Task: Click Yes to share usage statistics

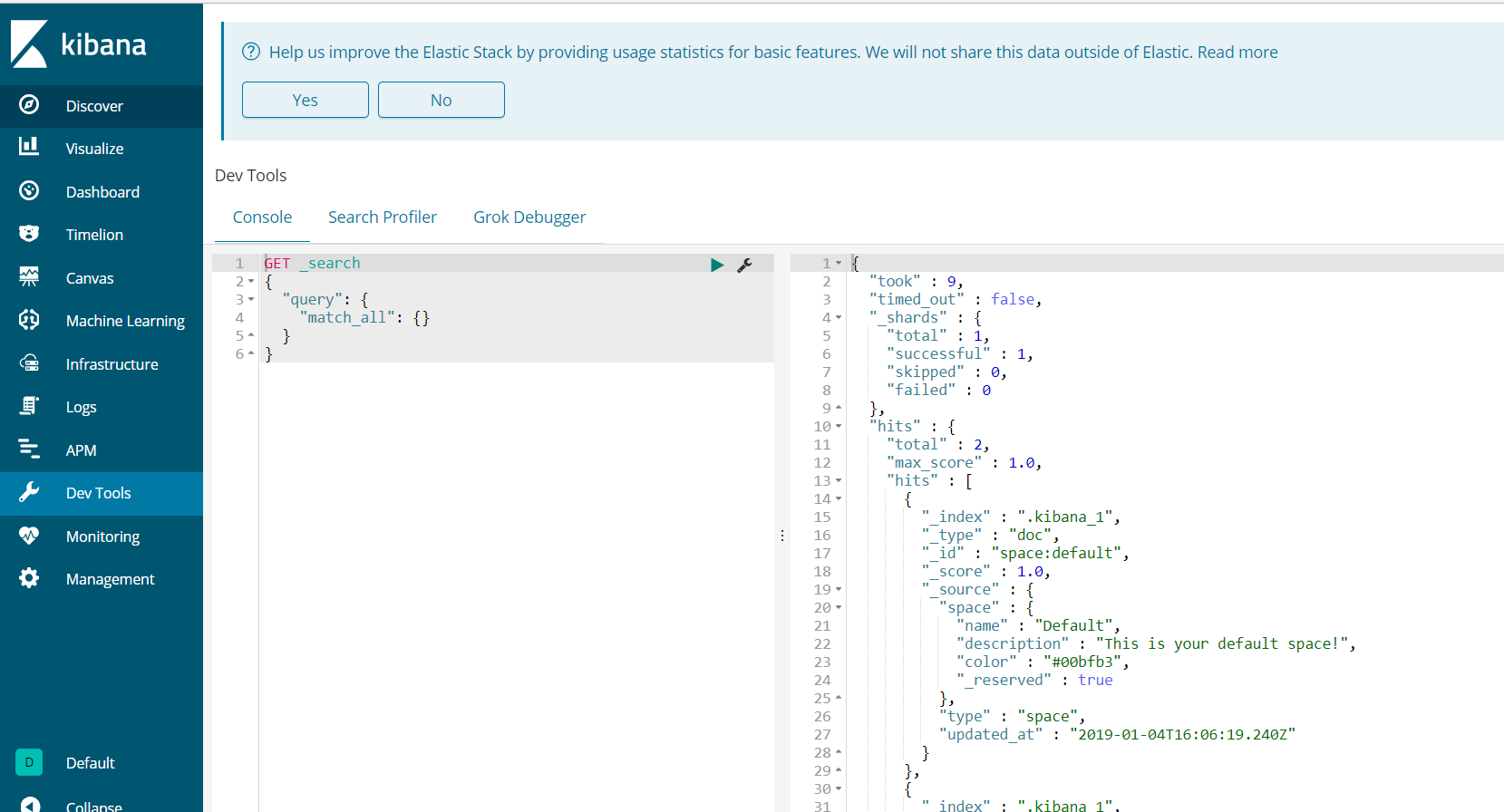Action: click(306, 100)
